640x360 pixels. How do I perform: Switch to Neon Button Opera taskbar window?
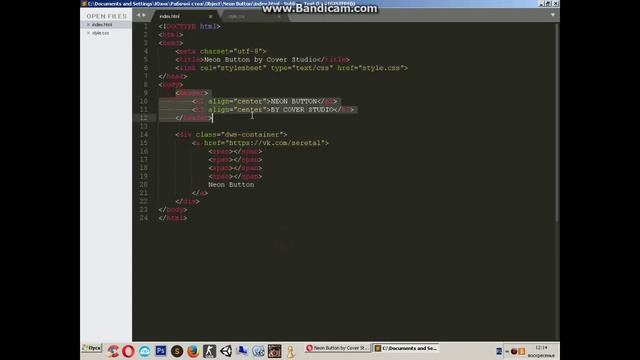click(338, 348)
